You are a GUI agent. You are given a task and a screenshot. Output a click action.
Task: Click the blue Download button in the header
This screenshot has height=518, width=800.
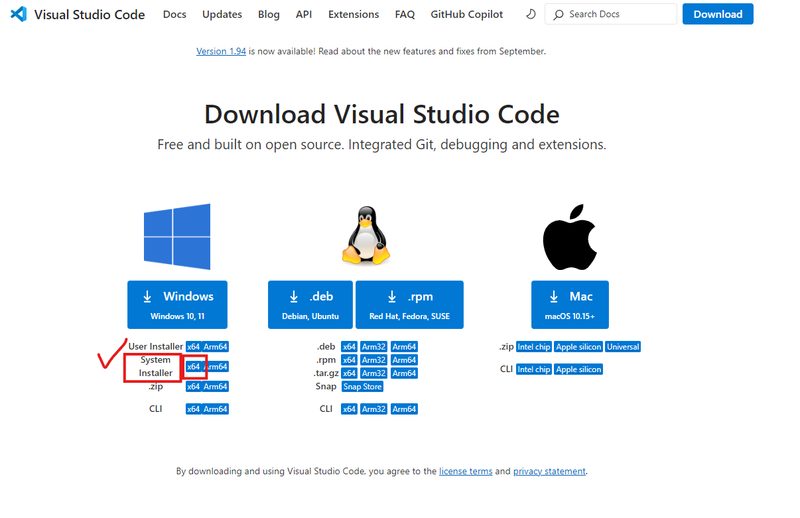point(718,14)
